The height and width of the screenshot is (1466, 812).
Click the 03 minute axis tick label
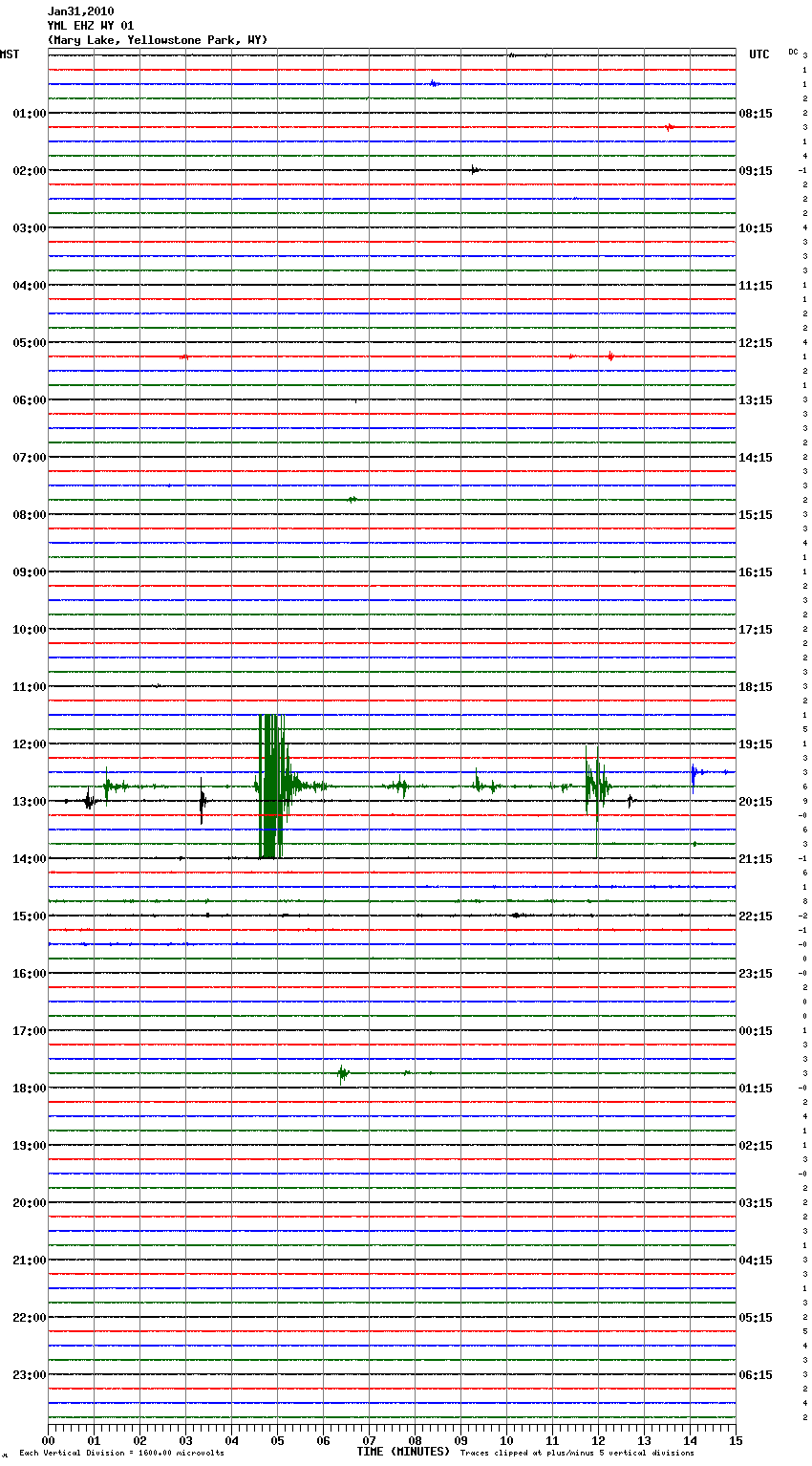185,1440
